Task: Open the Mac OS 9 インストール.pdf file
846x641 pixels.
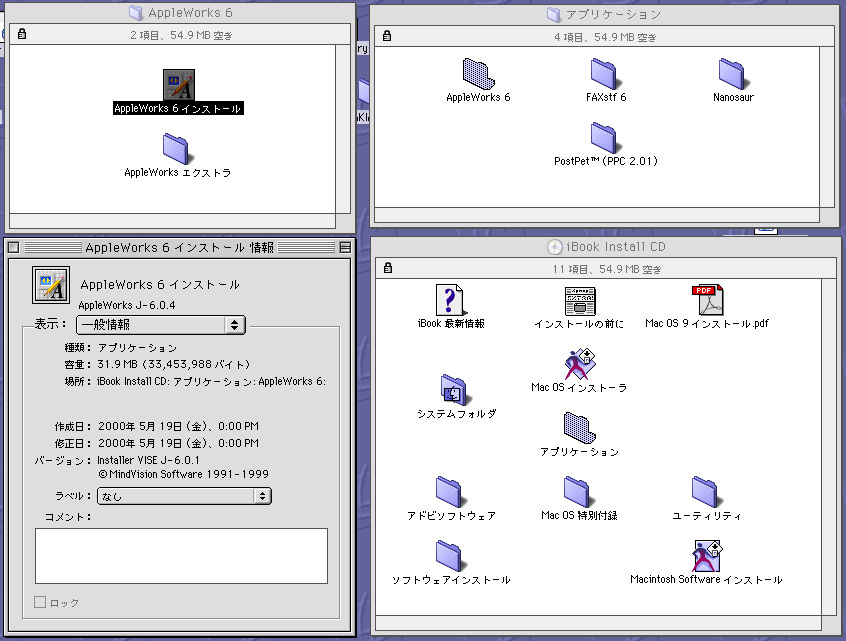Action: tap(707, 299)
